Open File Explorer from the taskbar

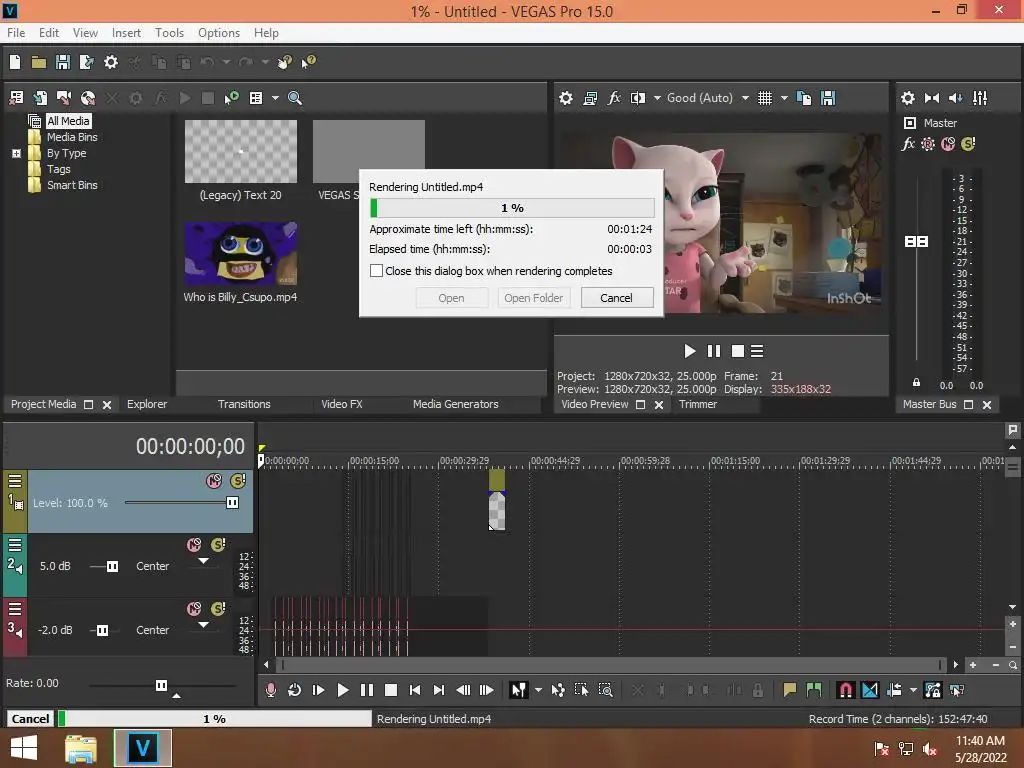81,748
